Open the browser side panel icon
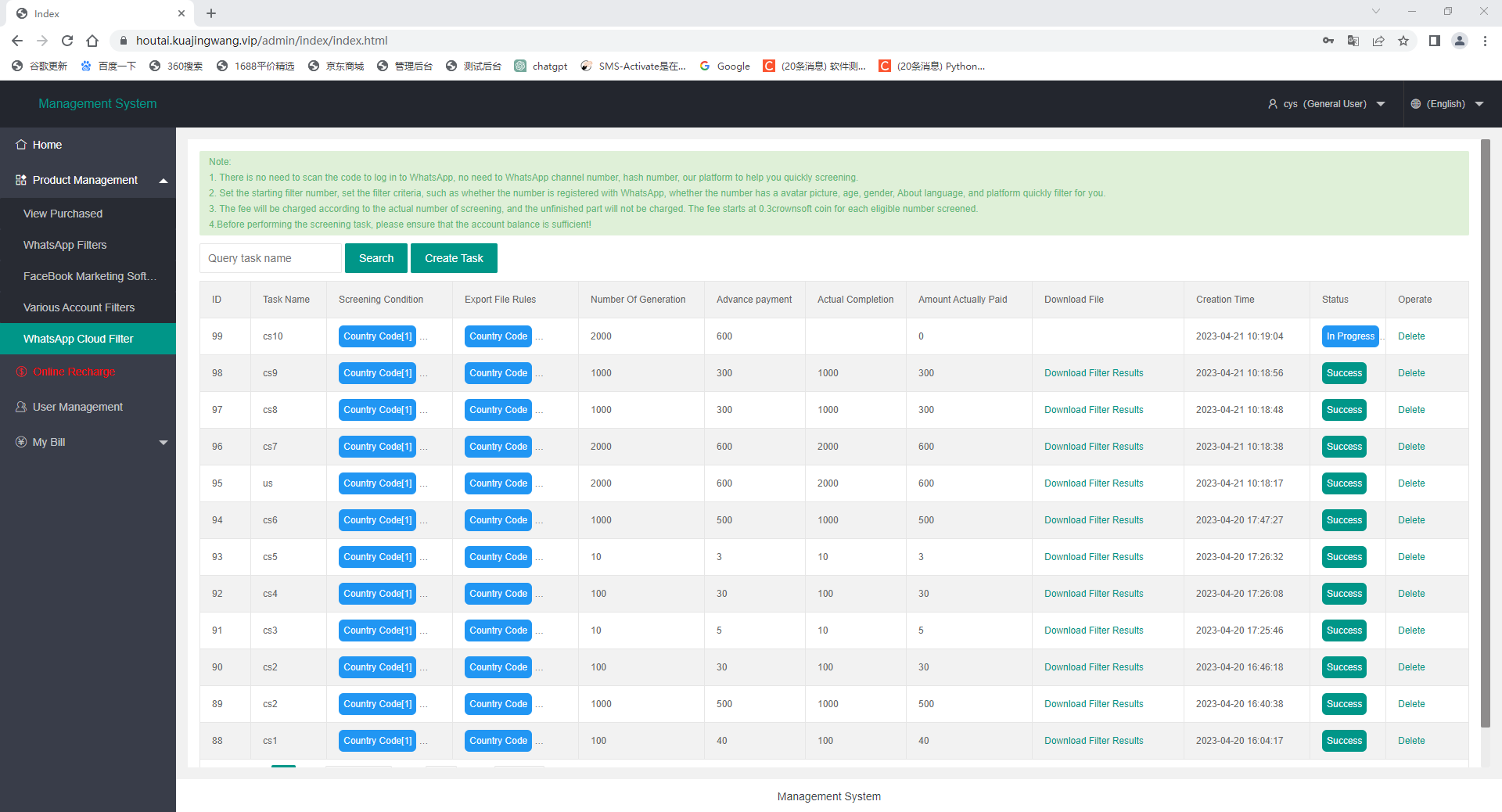 [1434, 41]
